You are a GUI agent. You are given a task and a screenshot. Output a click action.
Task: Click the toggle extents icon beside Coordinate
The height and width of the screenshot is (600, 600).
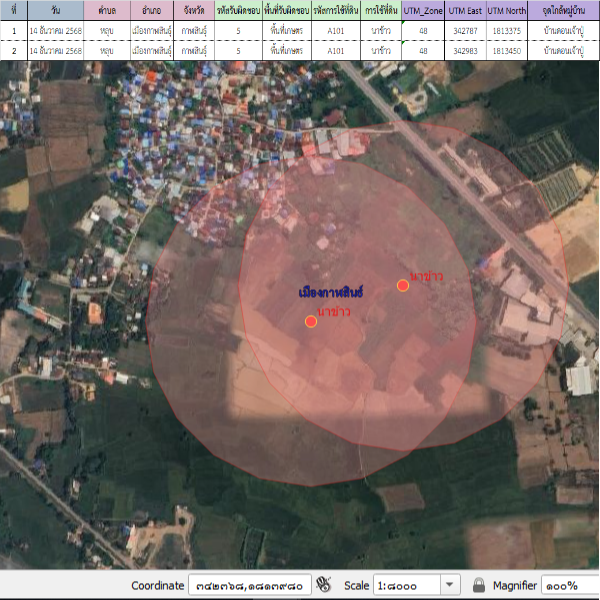(323, 585)
